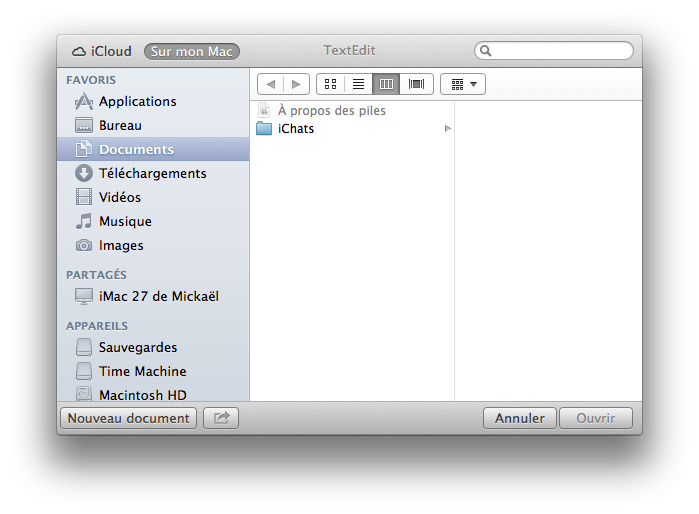Open the Musique folder
Viewport: 699px width, 514px height.
click(125, 221)
